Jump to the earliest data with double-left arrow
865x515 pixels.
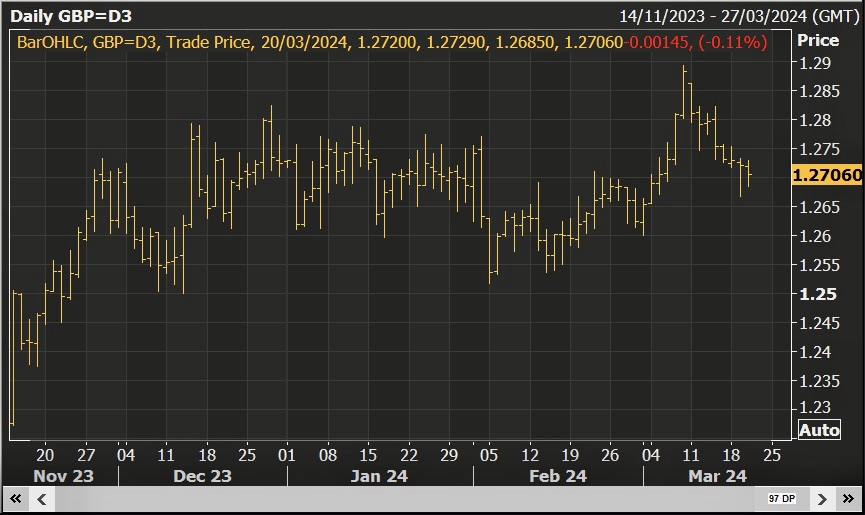pos(17,498)
